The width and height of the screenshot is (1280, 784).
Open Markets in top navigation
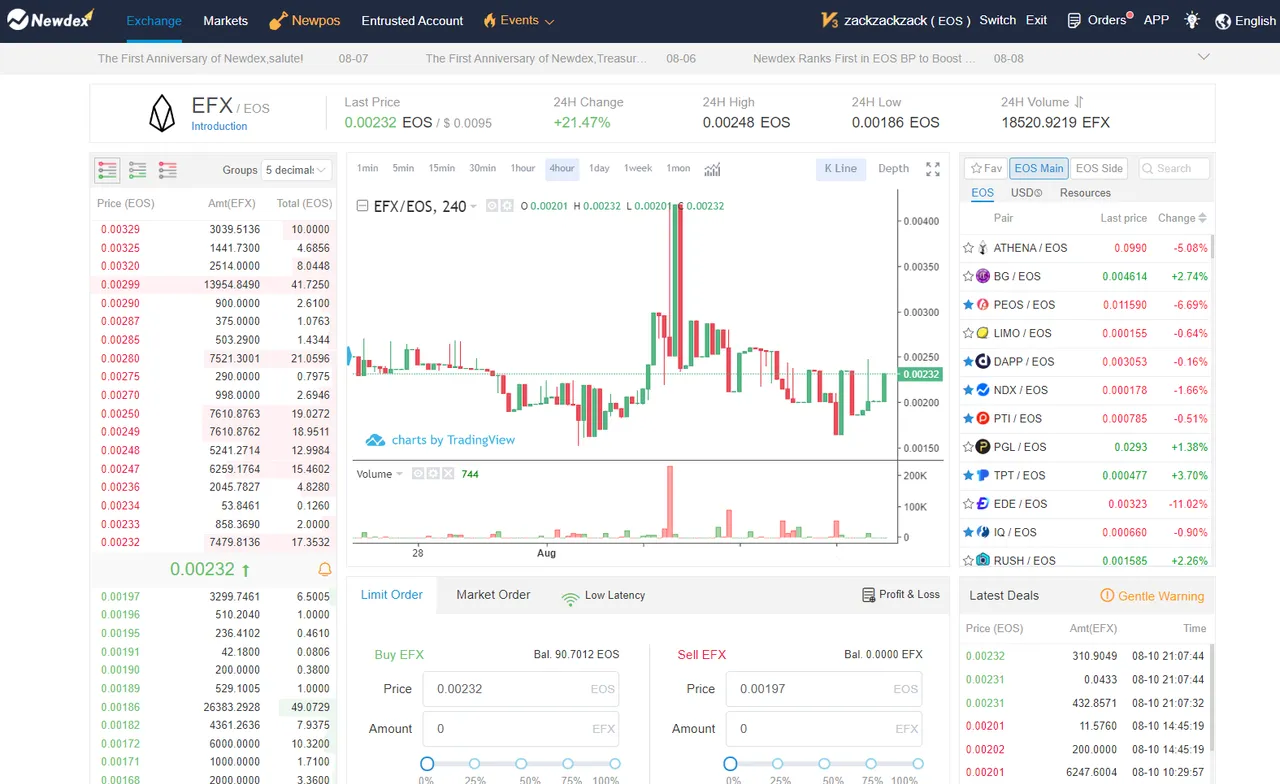pos(225,21)
